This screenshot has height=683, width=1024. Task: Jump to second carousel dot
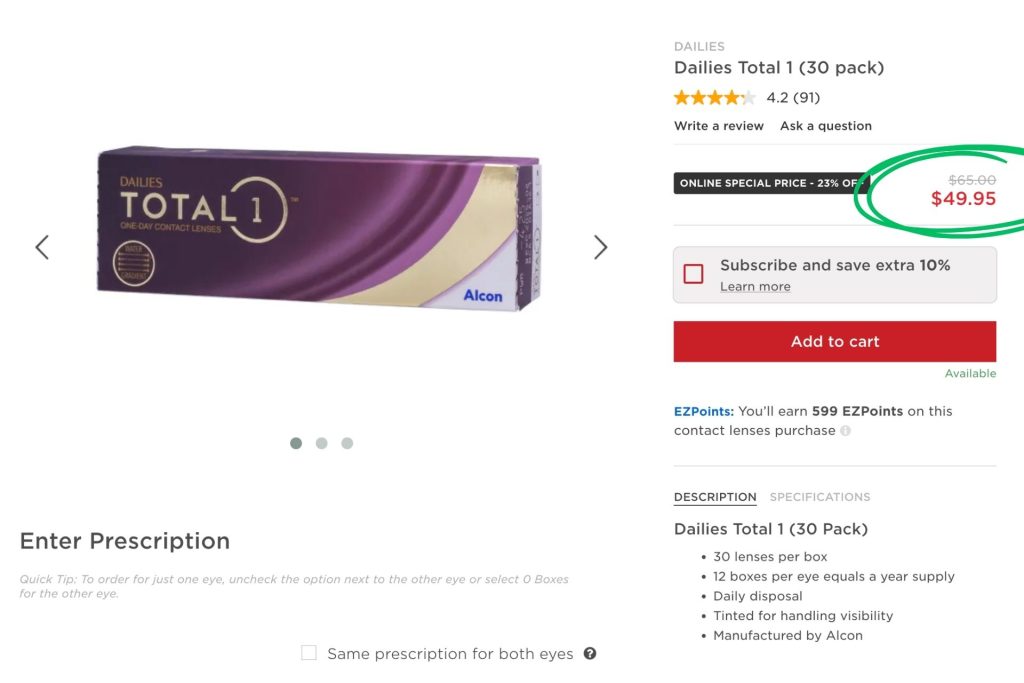tap(321, 443)
